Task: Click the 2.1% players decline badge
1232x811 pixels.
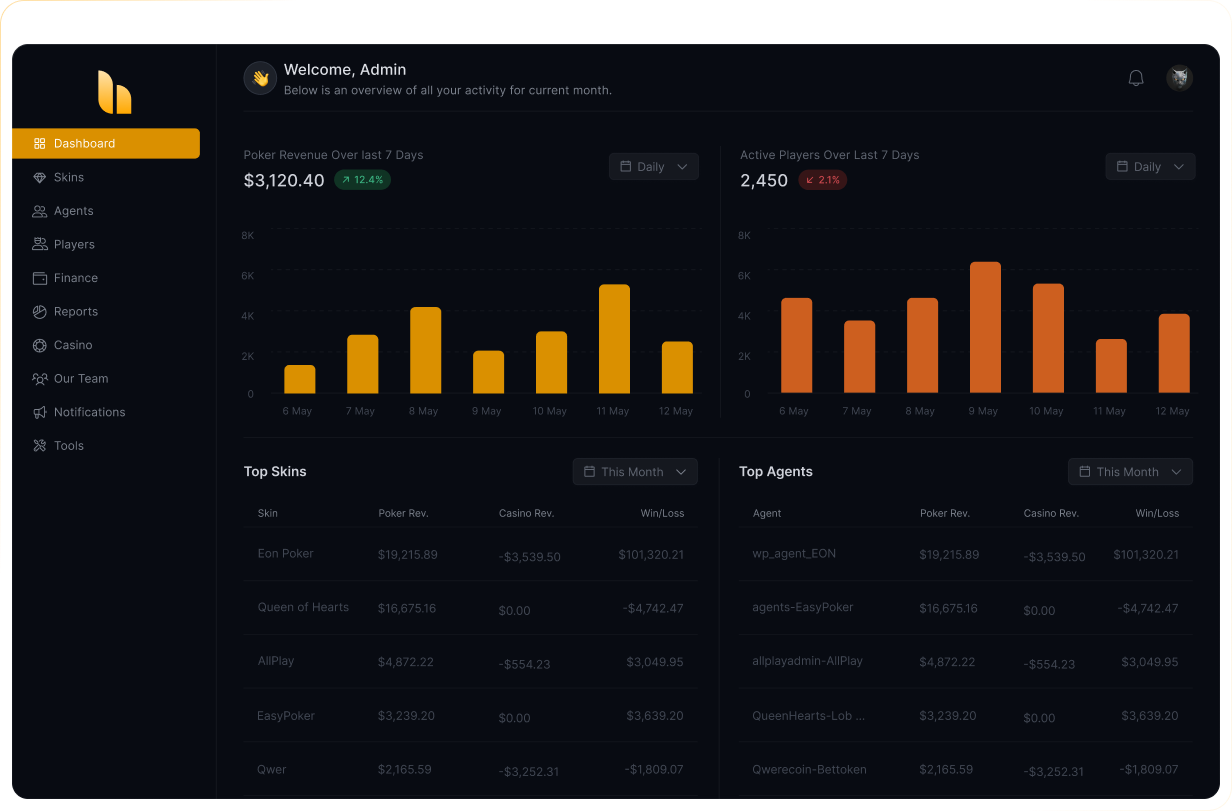Action: pyautogui.click(x=822, y=180)
